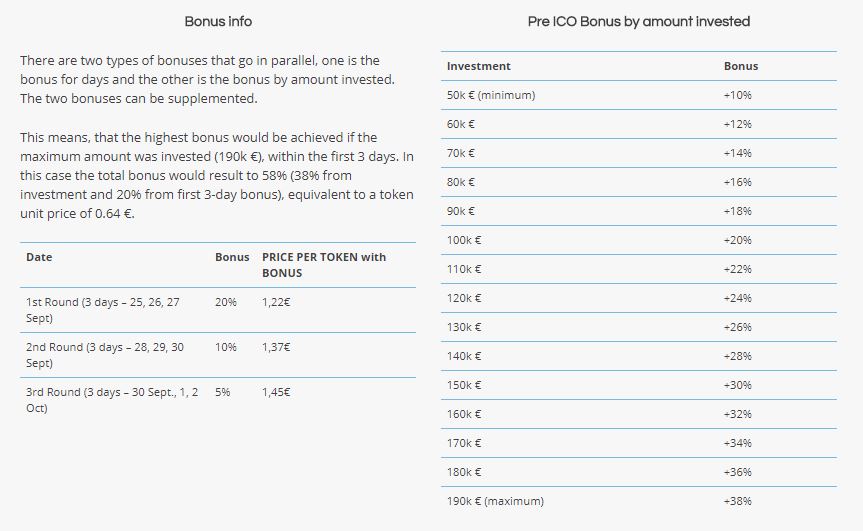The width and height of the screenshot is (863, 531).
Task: Select the 2nd Round date row
Action: [x=218, y=355]
